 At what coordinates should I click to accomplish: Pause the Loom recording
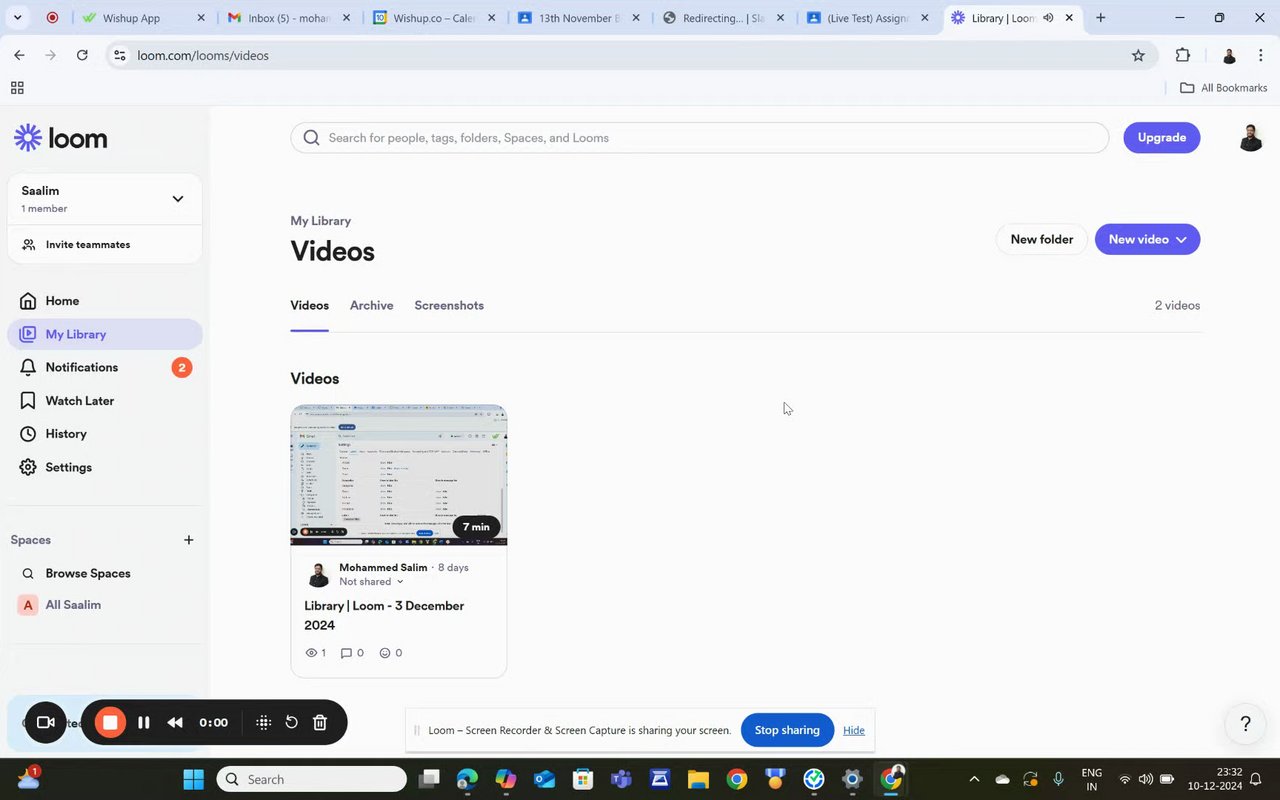coord(144,722)
